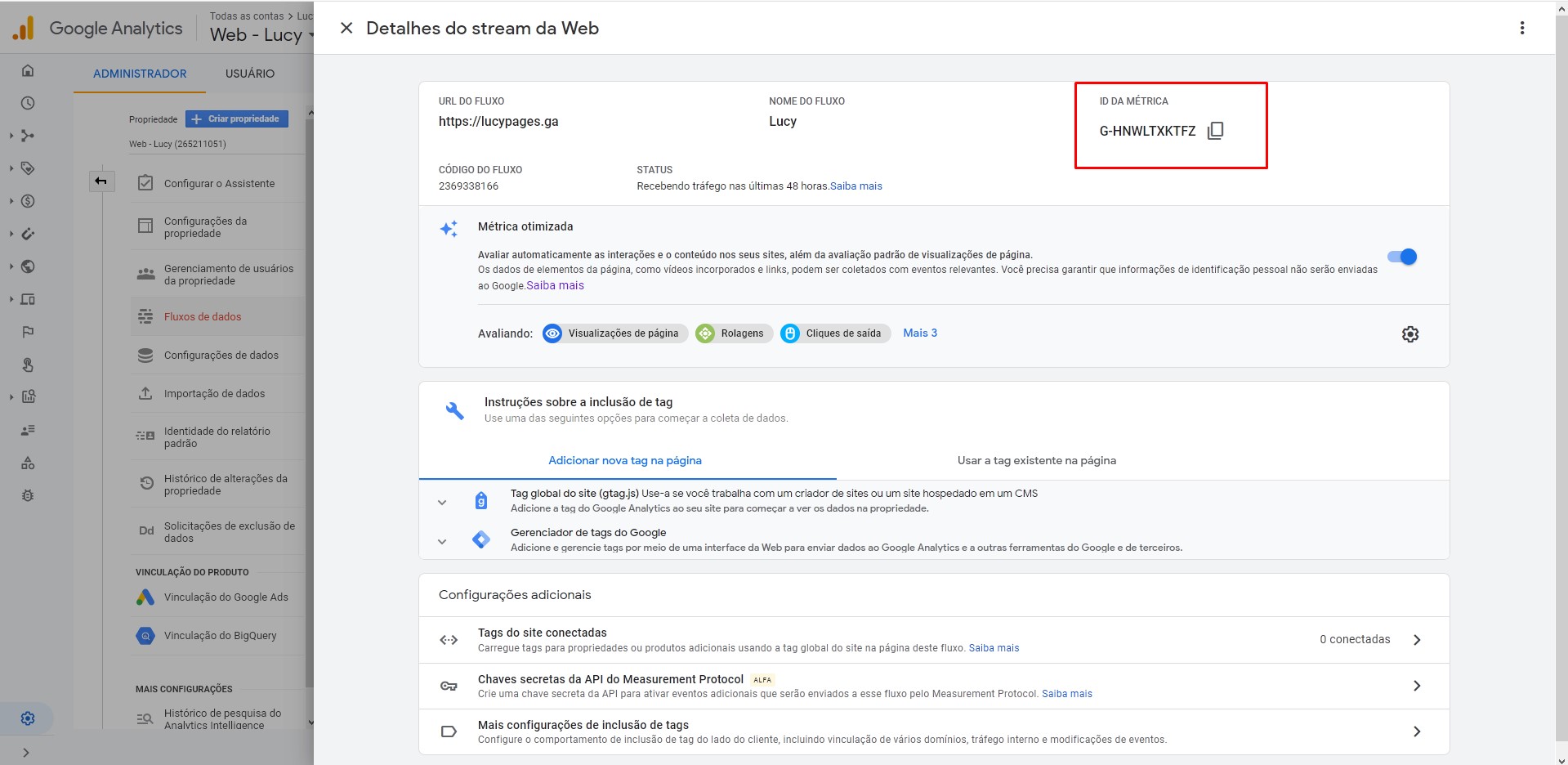Viewport: 1568px width, 765px height.
Task: Click the Acquisition branching icon in sidebar
Action: 28,136
